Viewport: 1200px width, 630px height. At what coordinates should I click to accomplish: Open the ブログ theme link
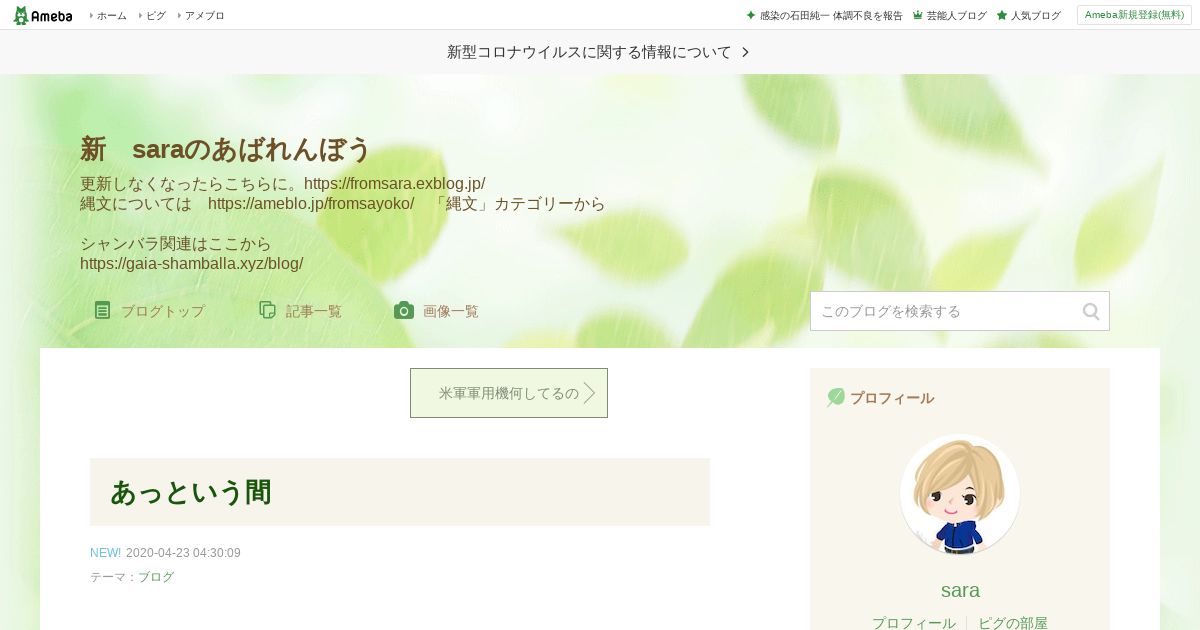(x=156, y=577)
